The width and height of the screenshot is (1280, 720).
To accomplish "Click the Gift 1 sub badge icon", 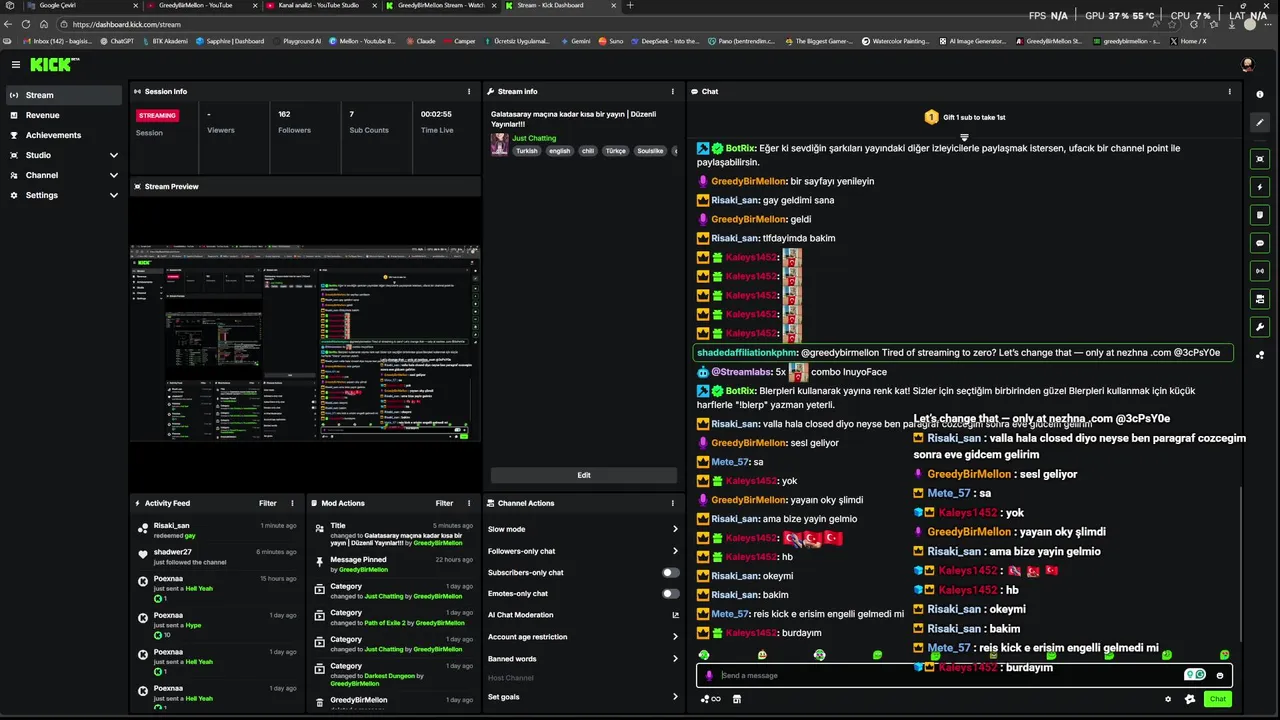I will tap(931, 117).
